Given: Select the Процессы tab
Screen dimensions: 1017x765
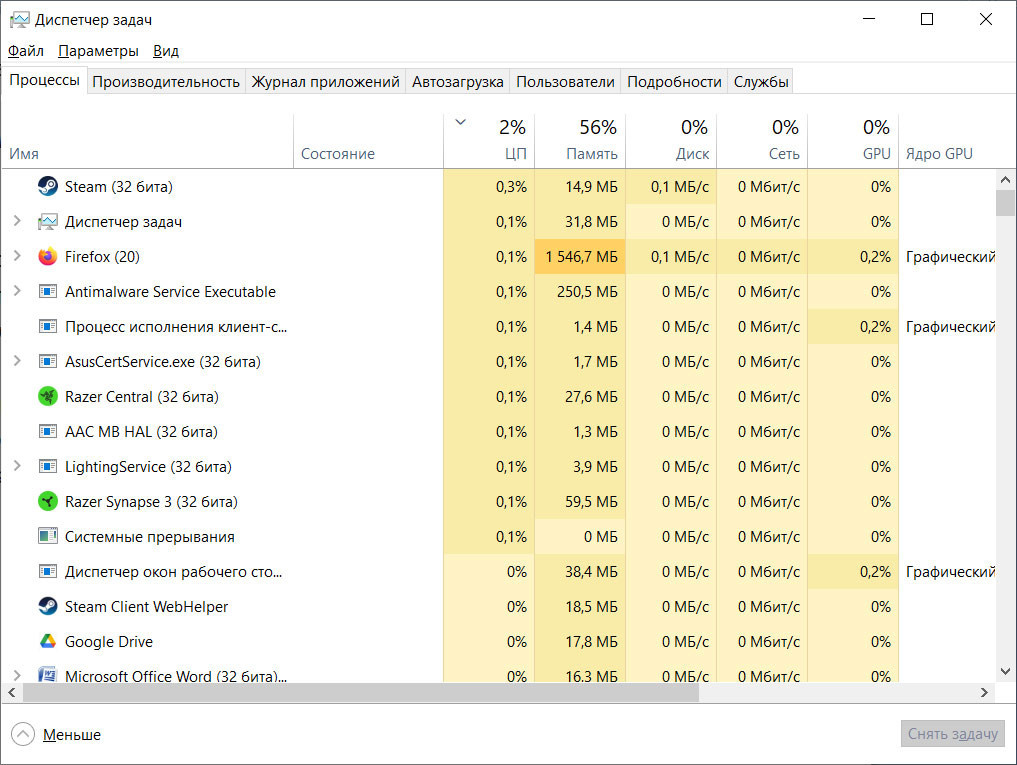Looking at the screenshot, I should (44, 80).
